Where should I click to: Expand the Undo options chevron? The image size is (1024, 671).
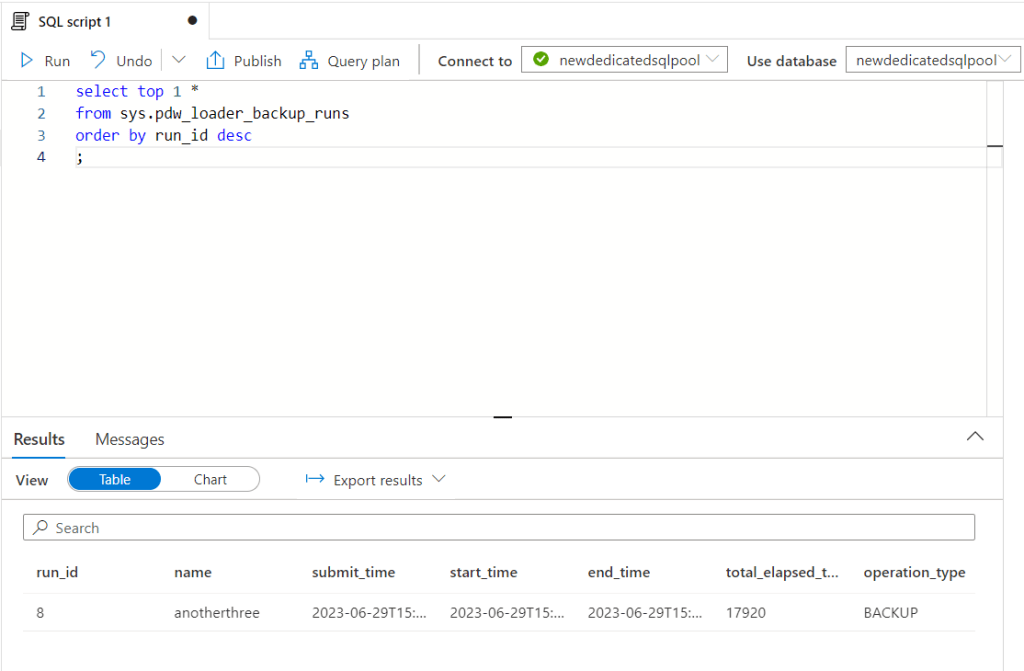click(179, 60)
